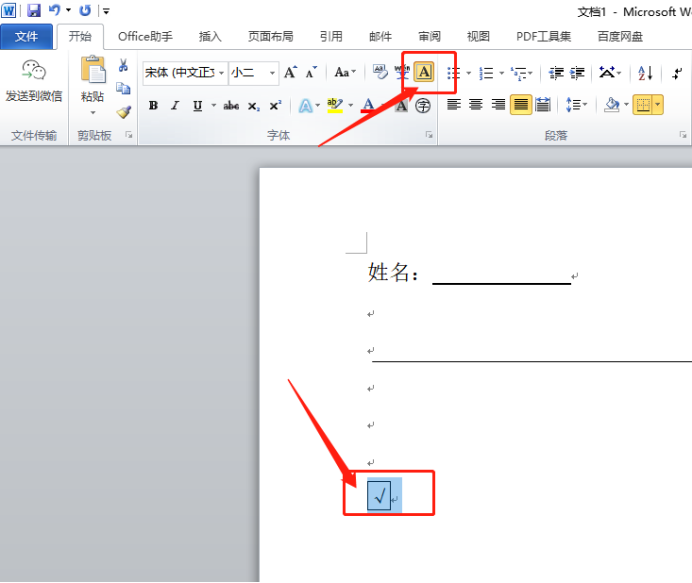The height and width of the screenshot is (583, 692).
Task: Open the 文件 tab
Action: point(26,37)
